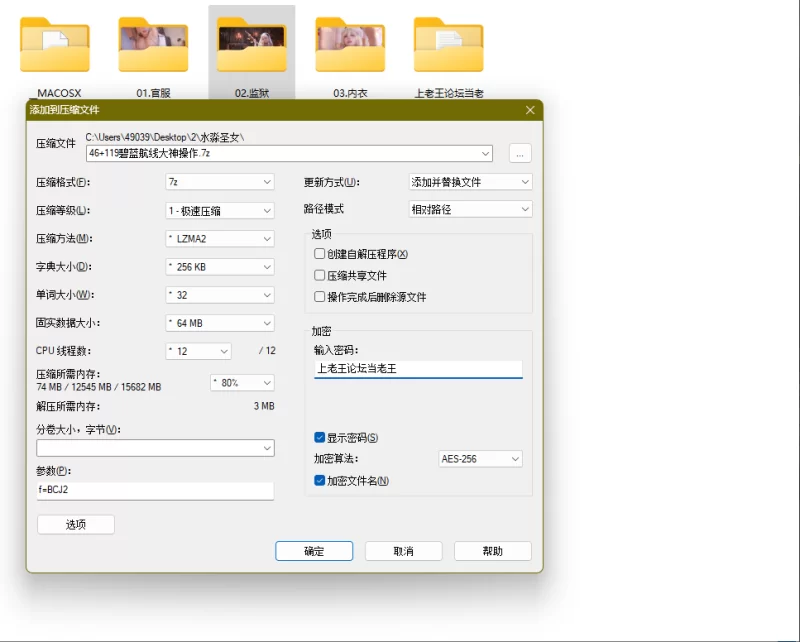800x642 pixels.
Task: Open the archive browse '...' button
Action: pos(520,154)
